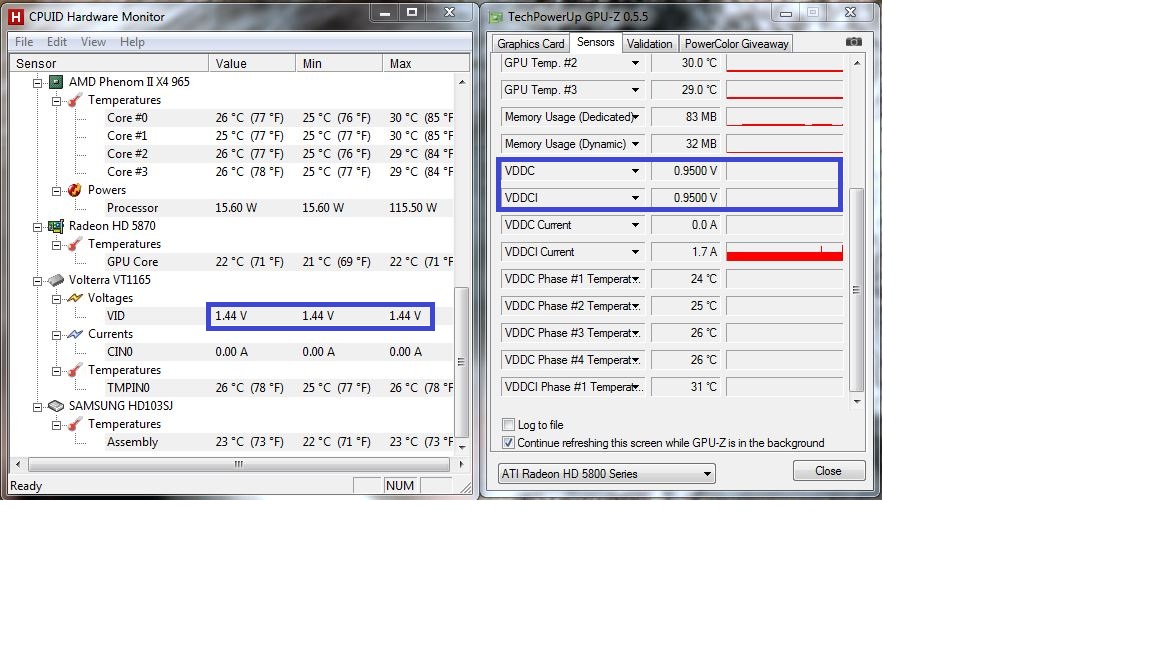This screenshot has height=648, width=1152.
Task: Open the GPU Temp. #2 sensor dropdown
Action: [635, 63]
